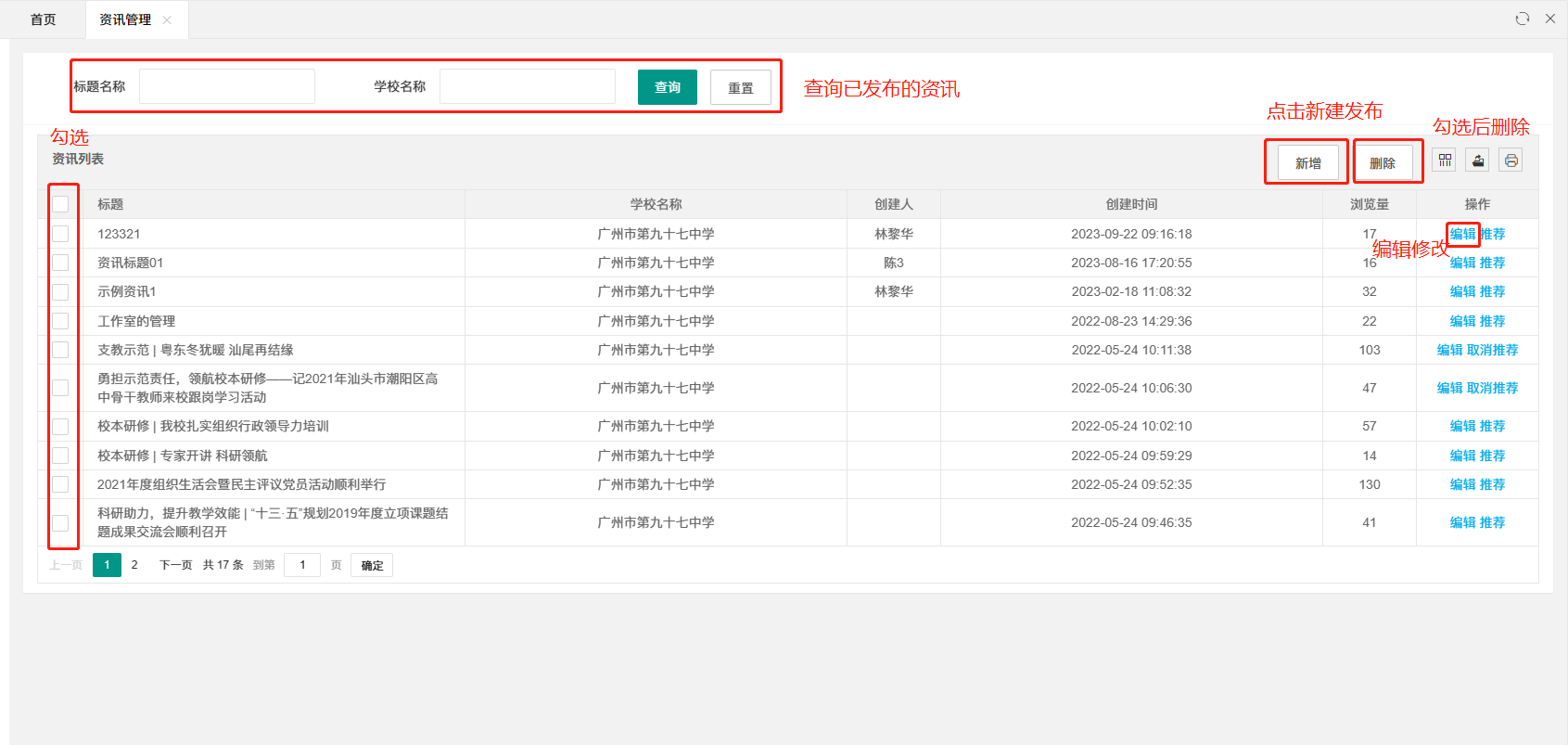
Task: Click 新增 to create a new article
Action: 1307,163
